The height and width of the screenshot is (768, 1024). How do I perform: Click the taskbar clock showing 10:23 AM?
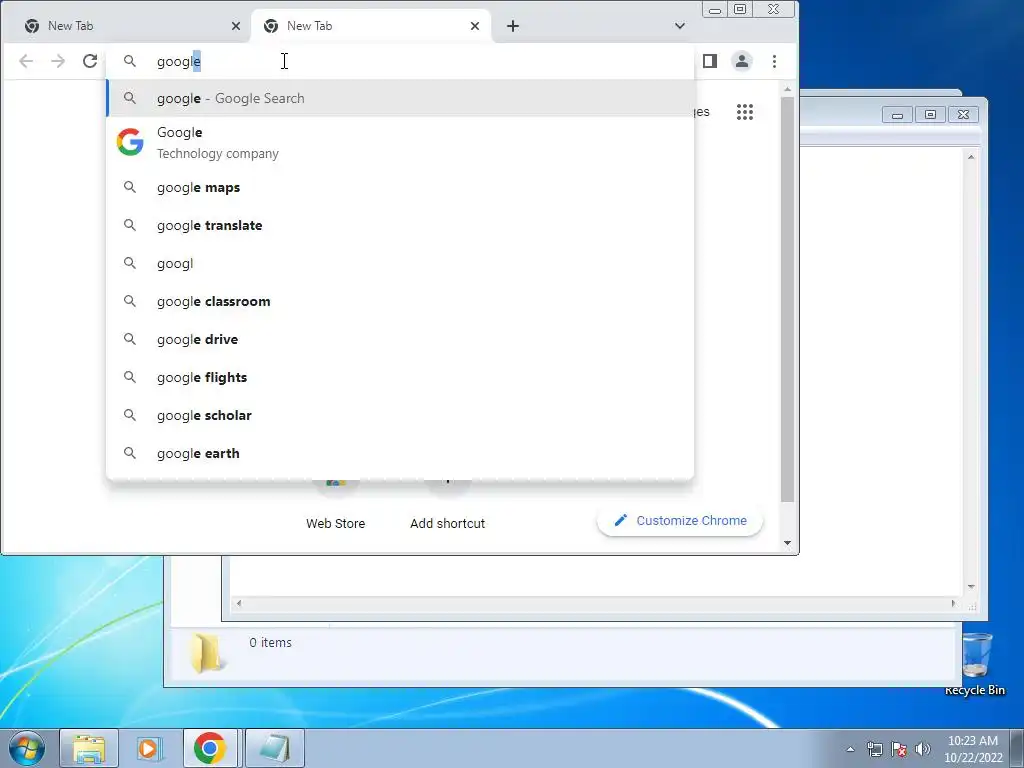(973, 748)
